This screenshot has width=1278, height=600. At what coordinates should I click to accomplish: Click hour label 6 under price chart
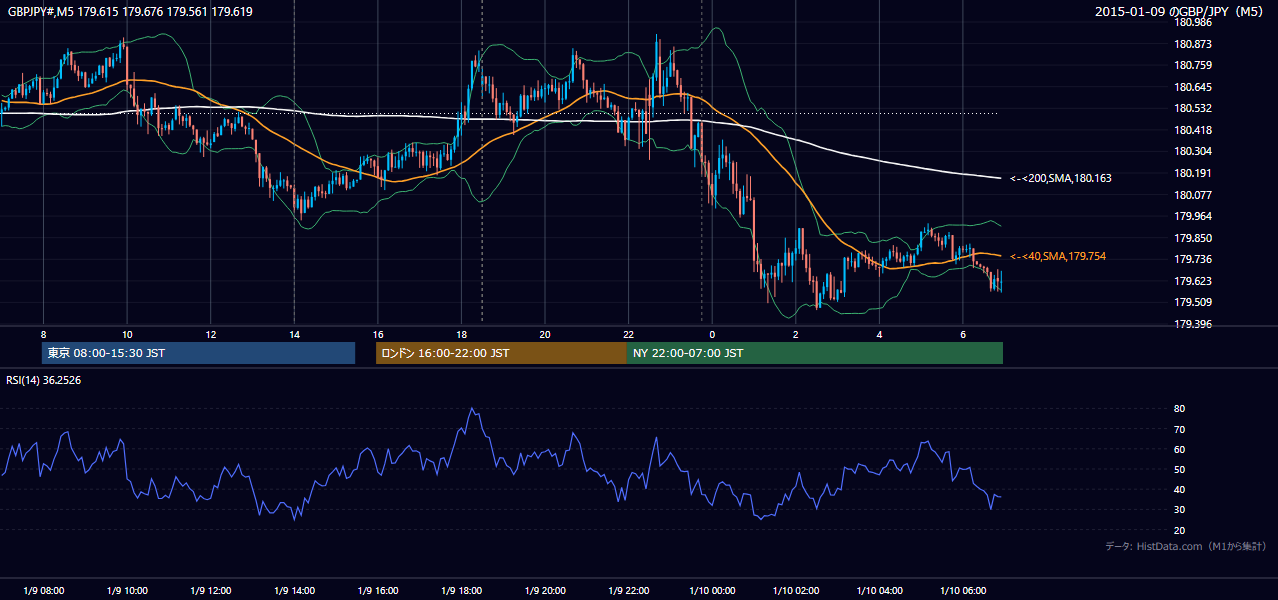pyautogui.click(x=962, y=334)
